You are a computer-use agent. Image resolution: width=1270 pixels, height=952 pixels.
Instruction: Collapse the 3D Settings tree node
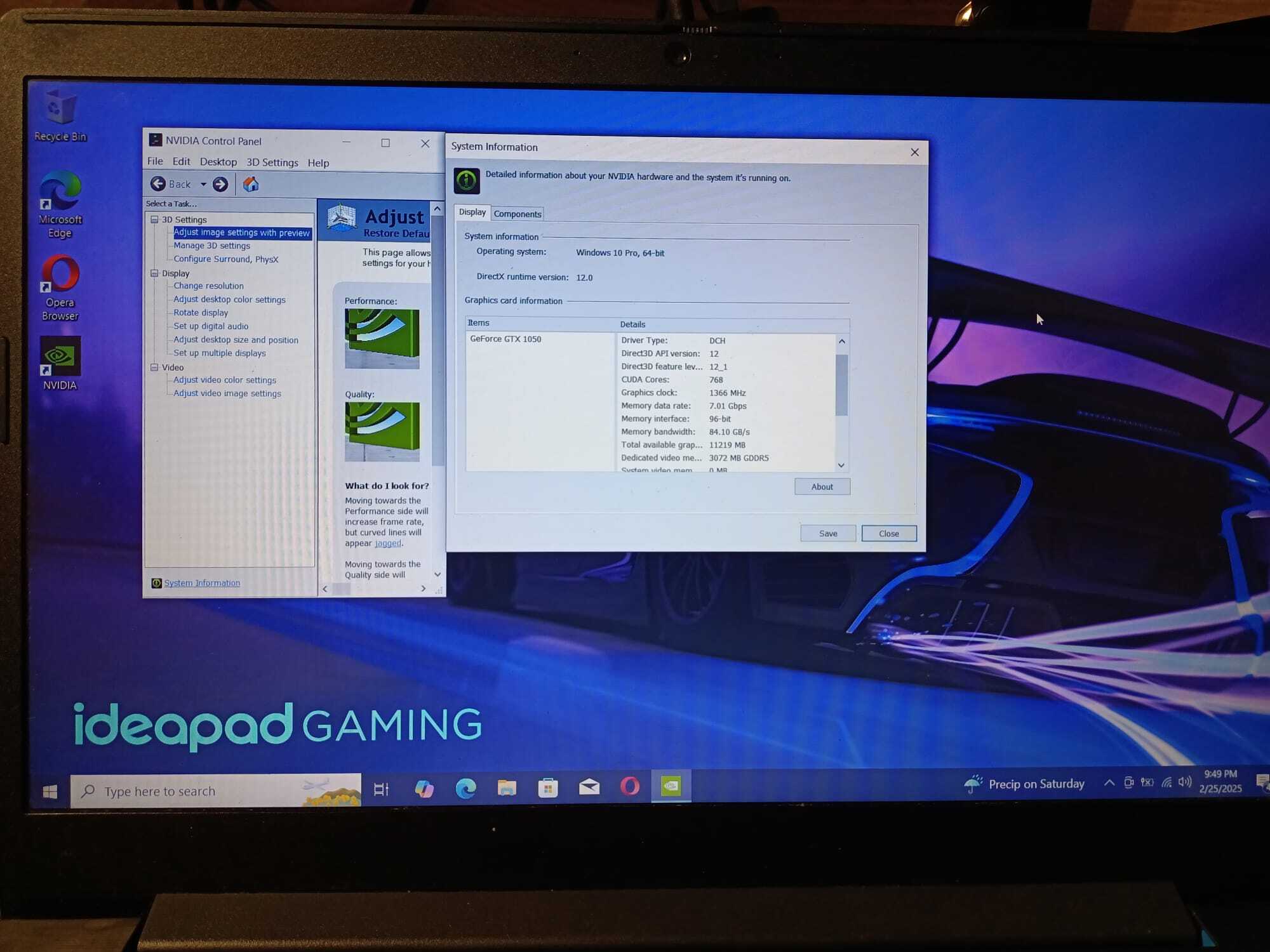pos(154,220)
